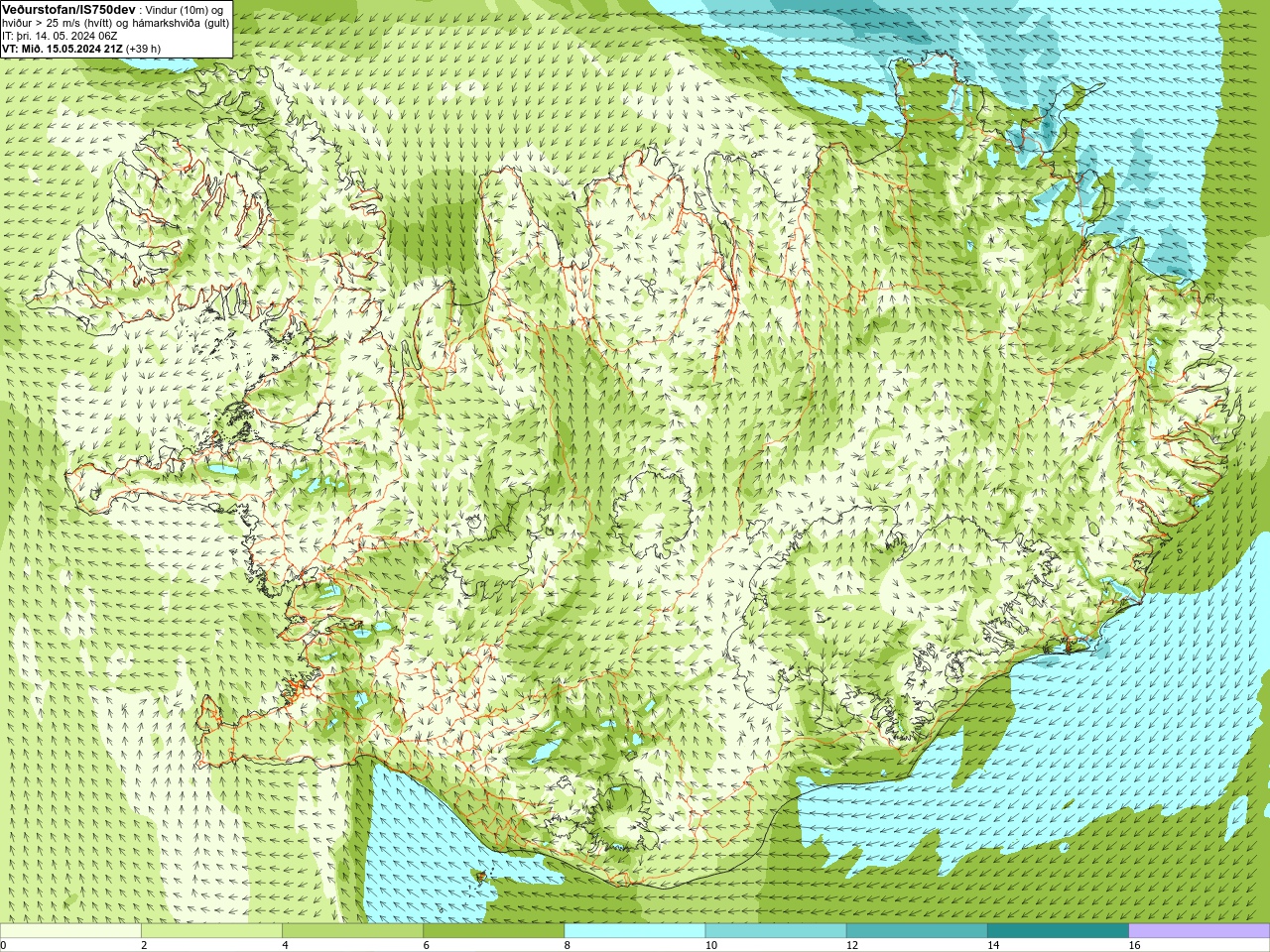Click the 6–8 m/s dark green legend swatch

(x=493, y=931)
